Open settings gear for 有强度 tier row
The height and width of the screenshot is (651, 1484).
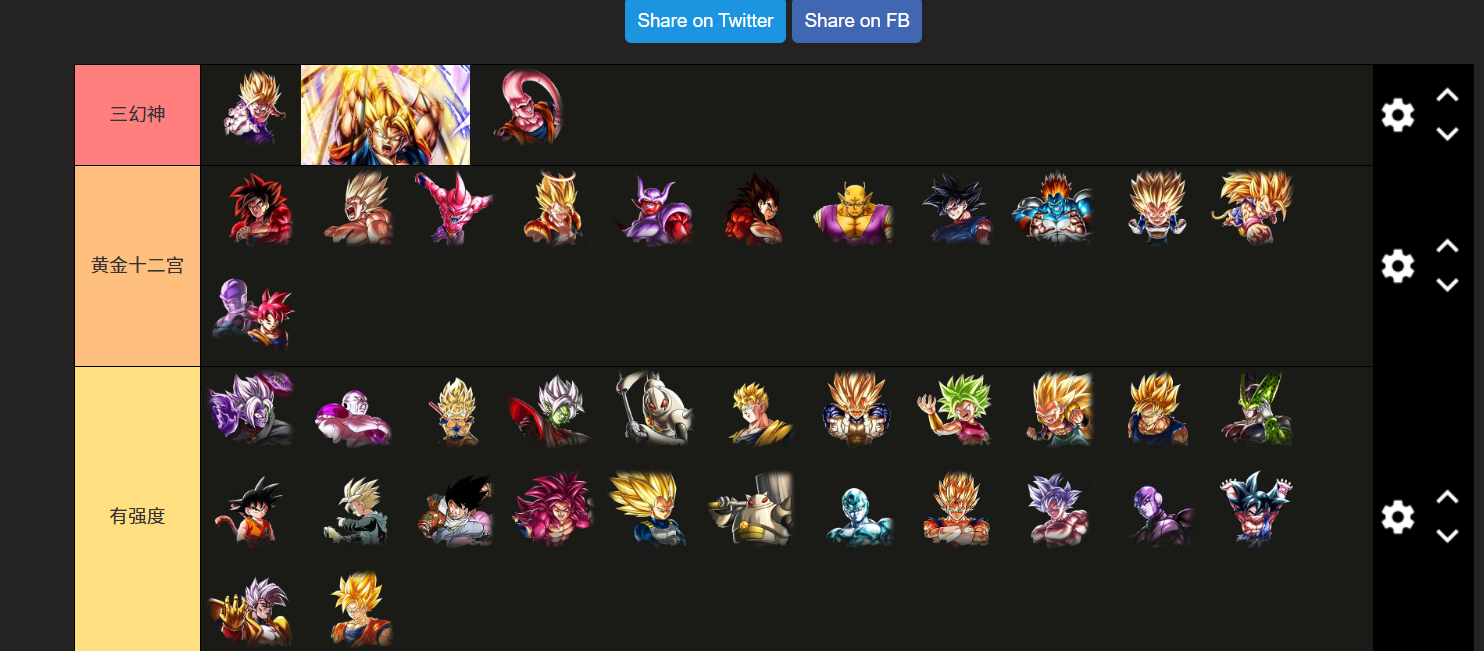coord(1397,517)
